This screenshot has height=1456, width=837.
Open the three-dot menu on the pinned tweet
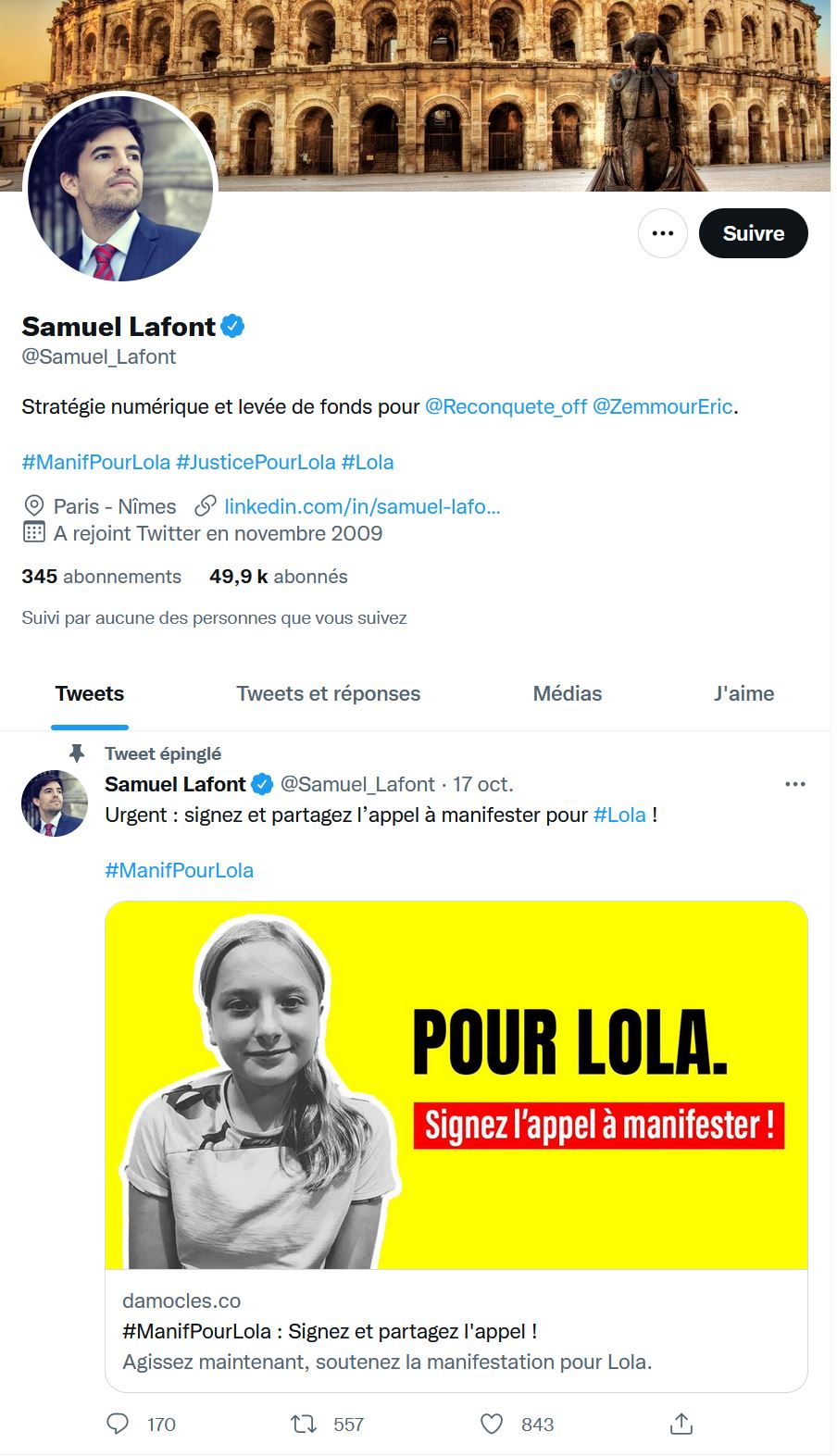coord(795,784)
